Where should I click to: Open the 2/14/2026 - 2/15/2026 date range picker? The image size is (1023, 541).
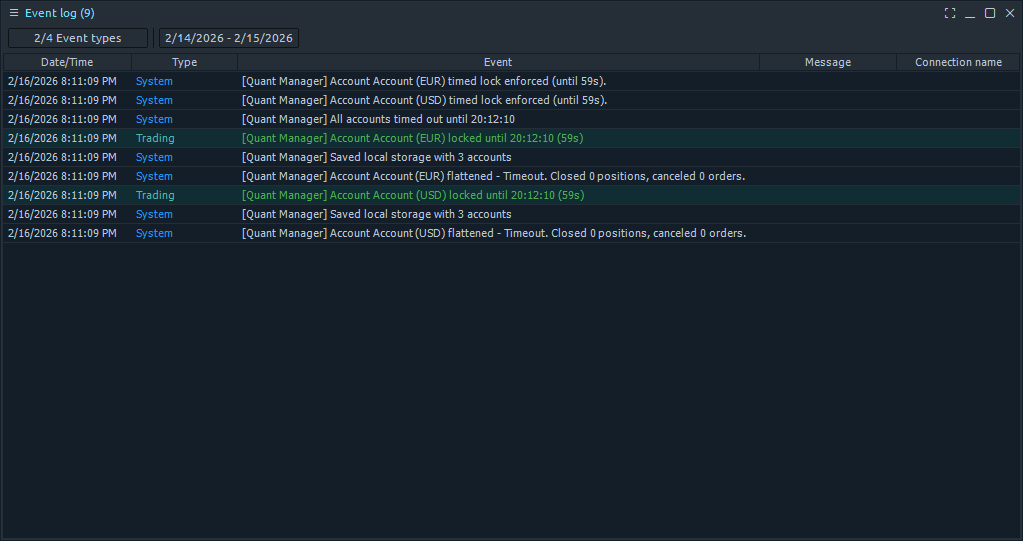229,38
